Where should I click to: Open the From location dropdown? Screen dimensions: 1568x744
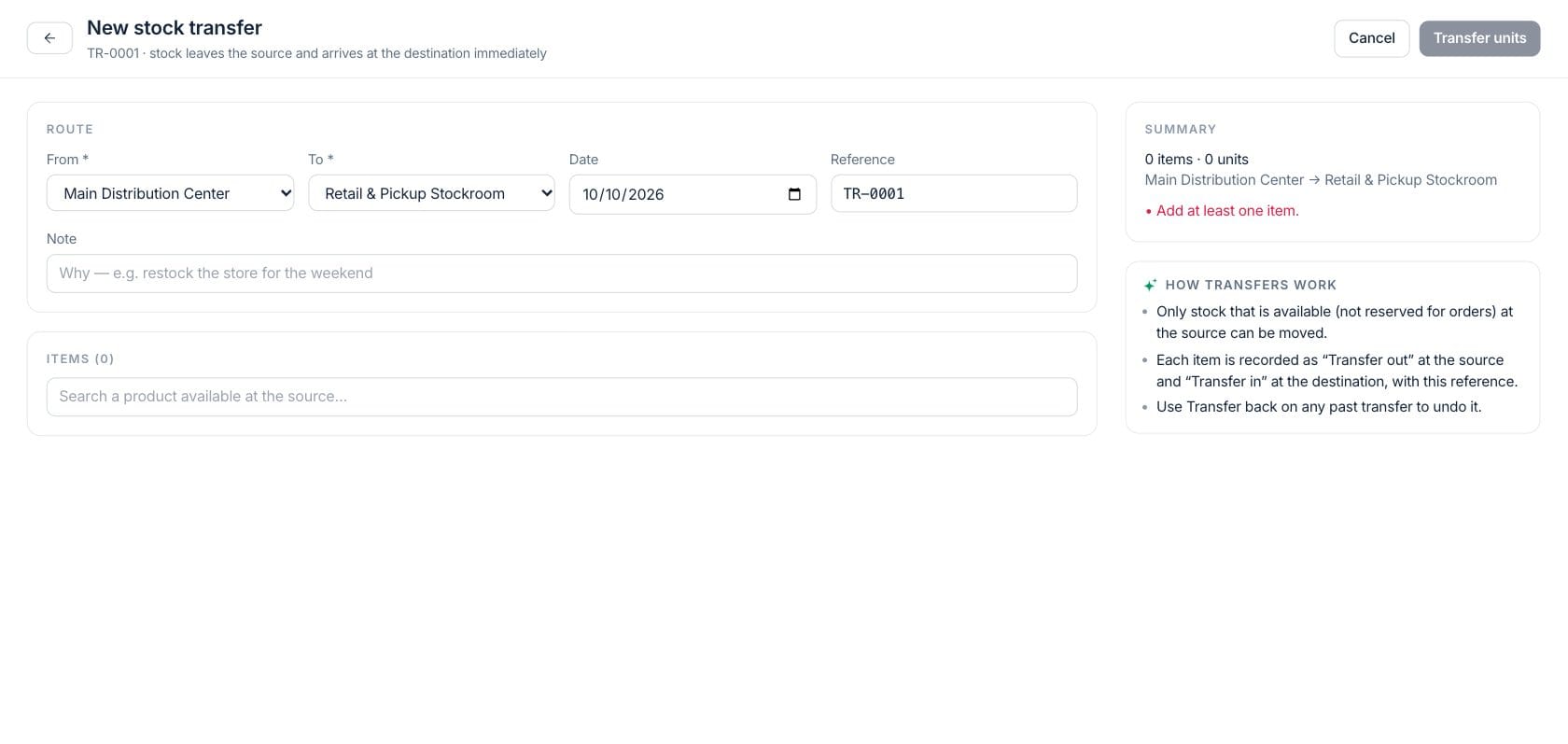tap(170, 193)
